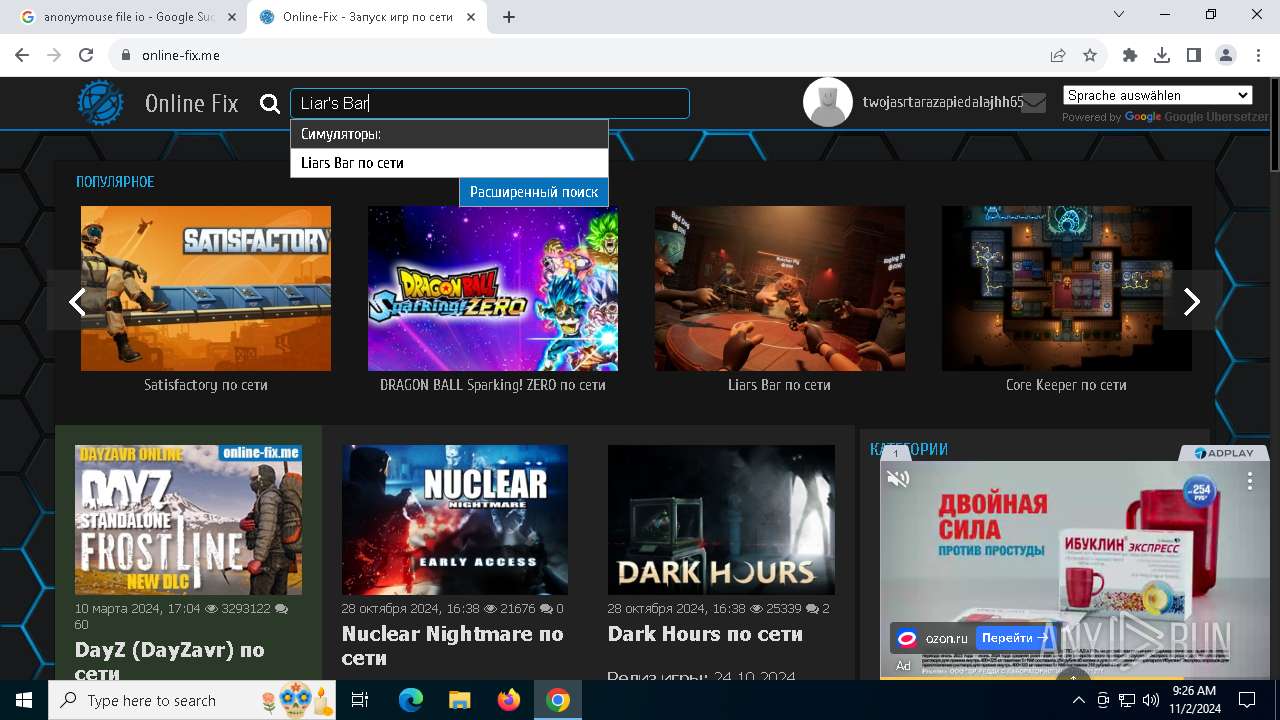Toggle Chrome side panel icon
The image size is (1280, 720).
coord(1194,55)
